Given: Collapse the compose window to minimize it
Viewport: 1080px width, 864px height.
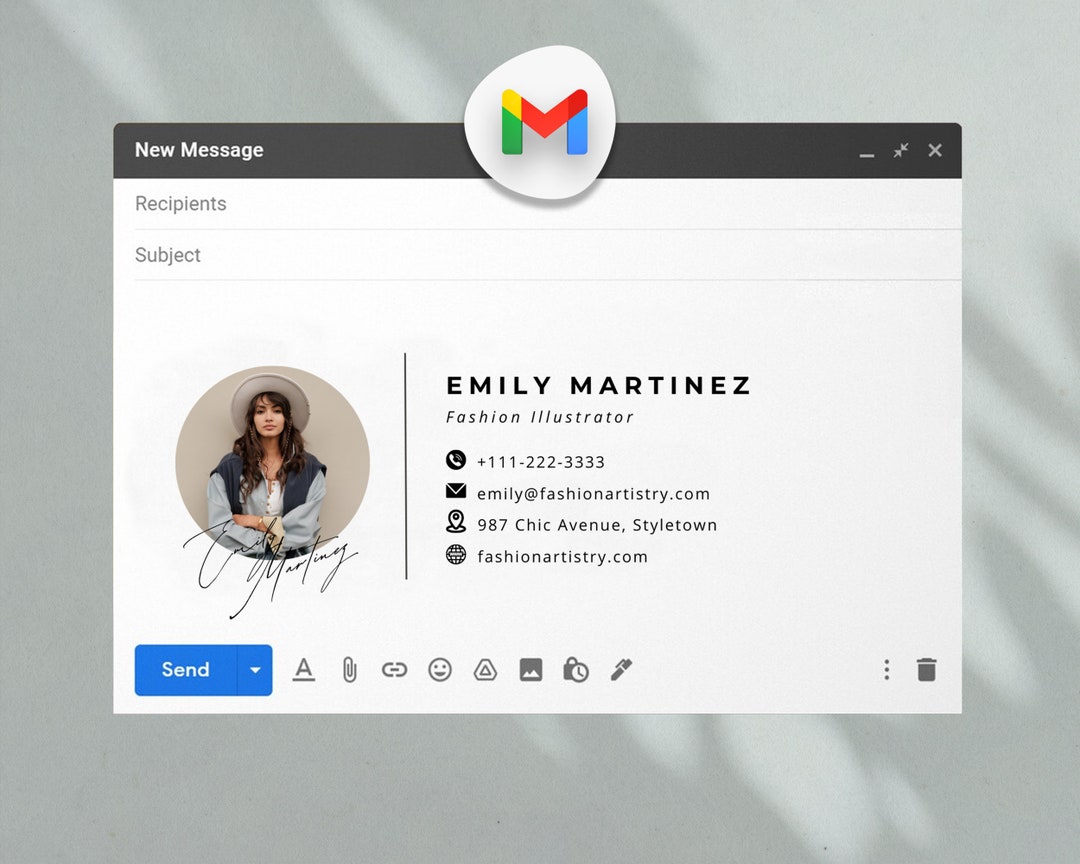Looking at the screenshot, I should [866, 151].
